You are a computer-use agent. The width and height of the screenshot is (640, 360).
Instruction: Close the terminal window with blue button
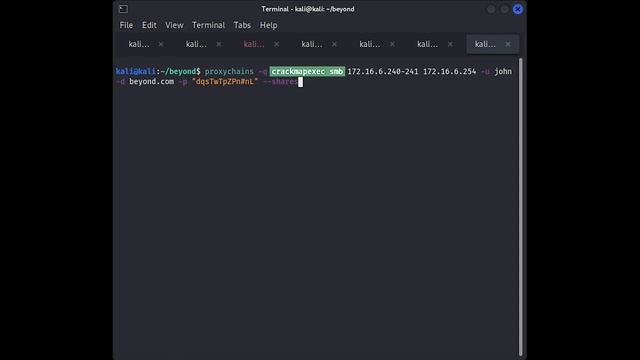pyautogui.click(x=518, y=9)
